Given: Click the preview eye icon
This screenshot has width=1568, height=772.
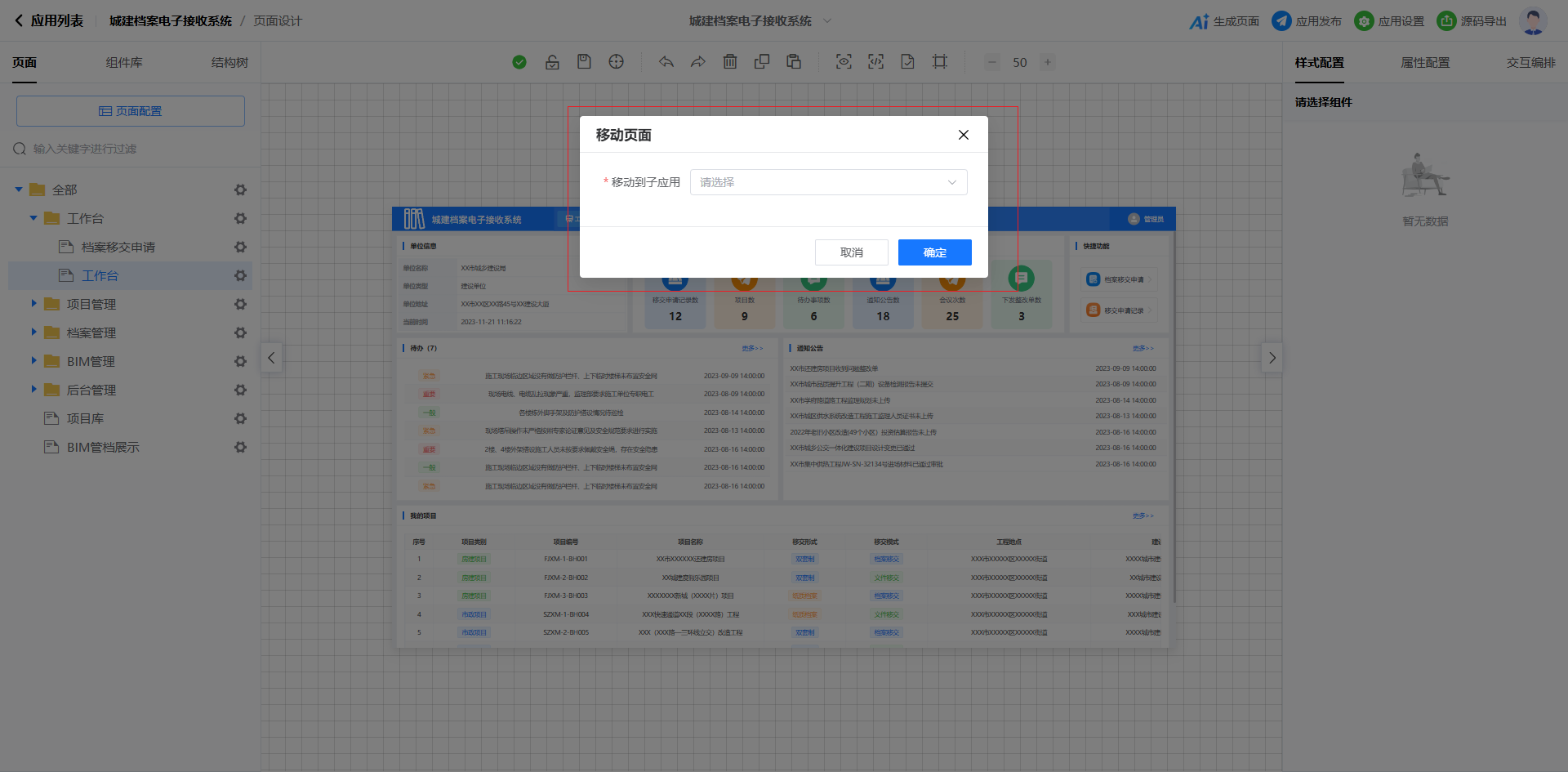Looking at the screenshot, I should click(x=844, y=62).
